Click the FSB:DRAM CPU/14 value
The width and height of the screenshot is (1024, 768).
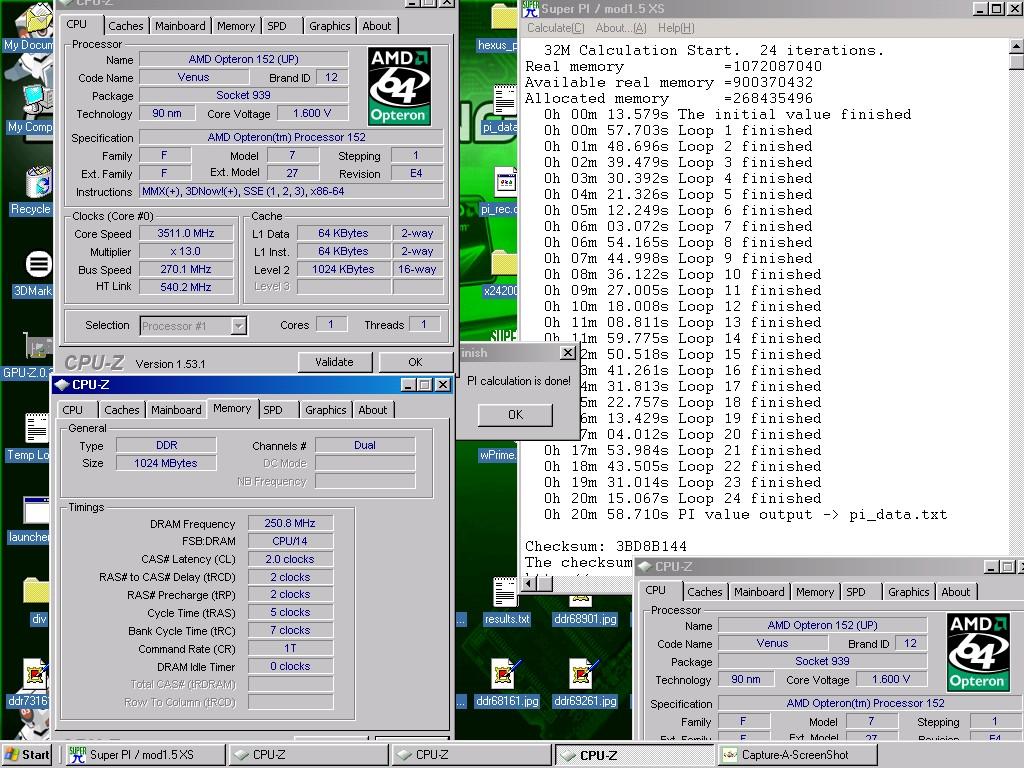coord(290,541)
